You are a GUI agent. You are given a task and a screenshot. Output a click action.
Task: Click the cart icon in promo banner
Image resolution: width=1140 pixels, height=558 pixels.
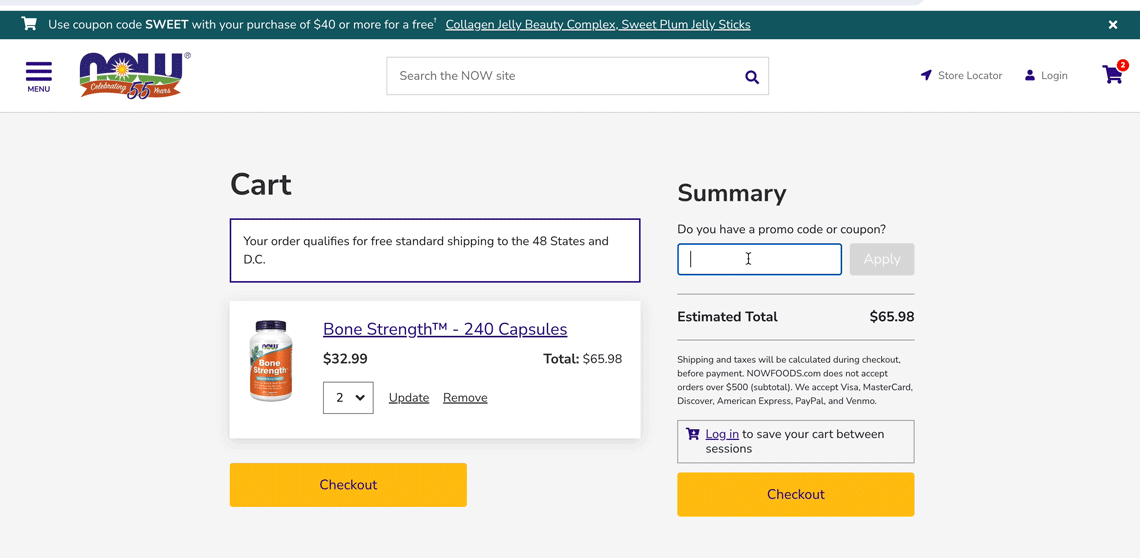tap(29, 24)
